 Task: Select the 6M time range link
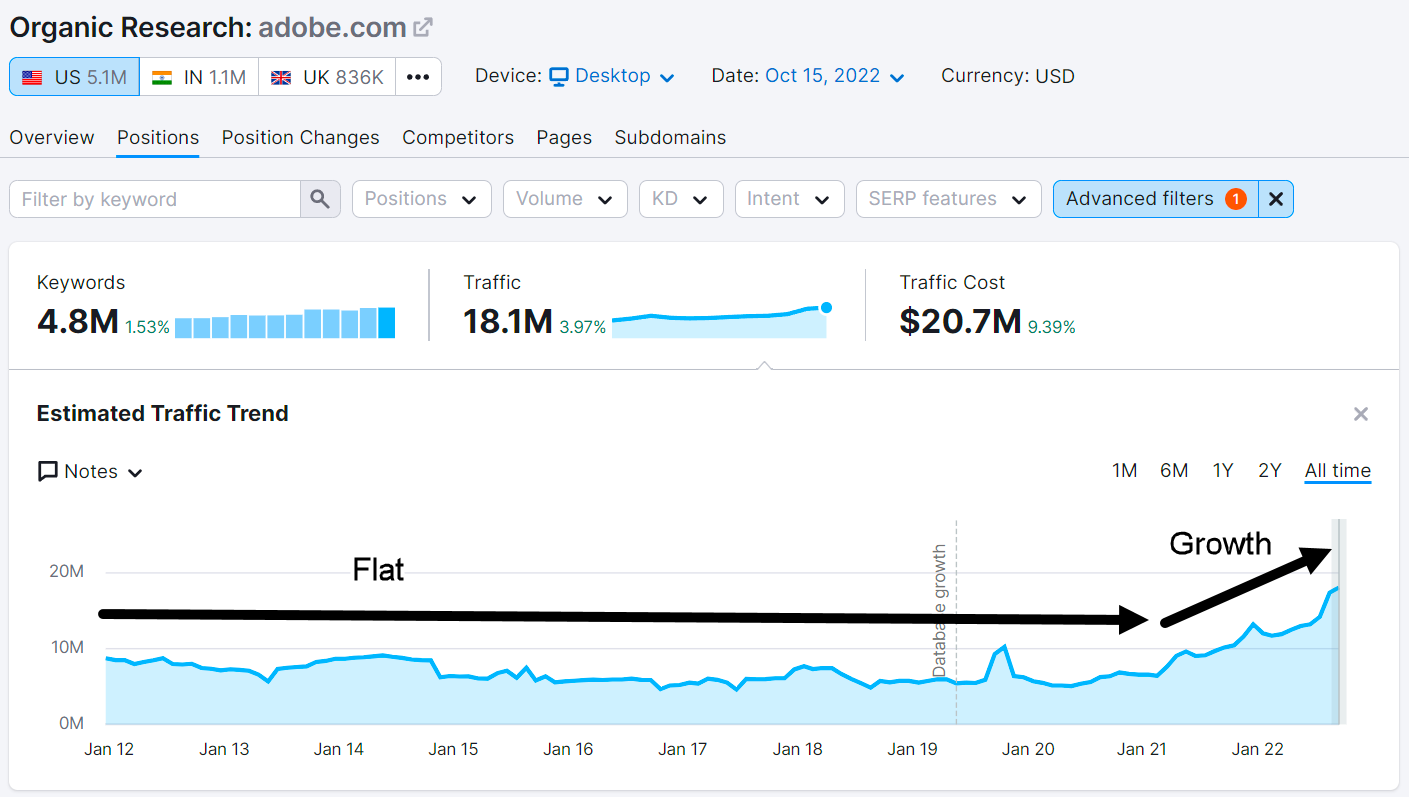[x=1173, y=470]
